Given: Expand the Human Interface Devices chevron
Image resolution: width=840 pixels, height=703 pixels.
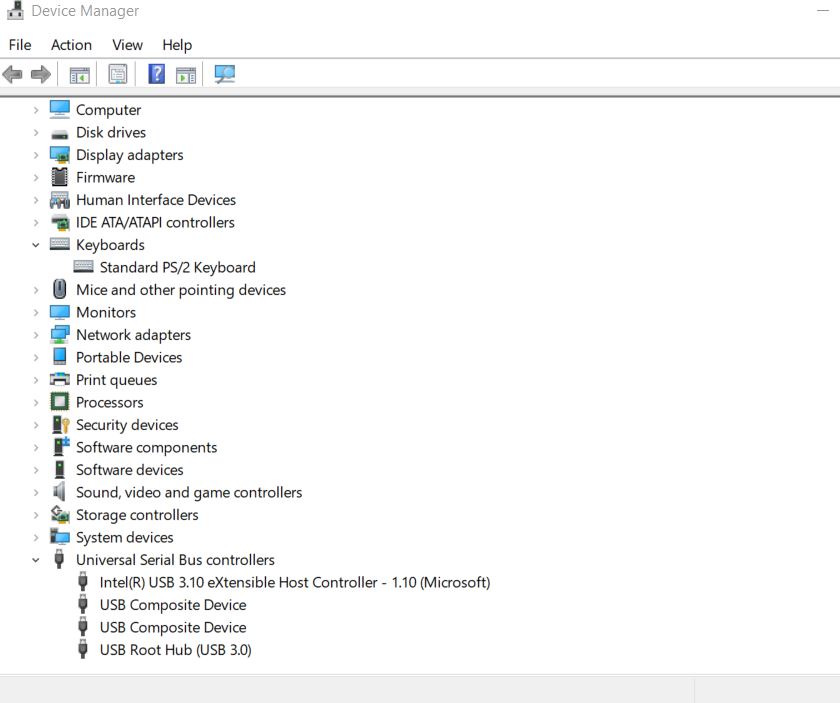Looking at the screenshot, I should (36, 200).
